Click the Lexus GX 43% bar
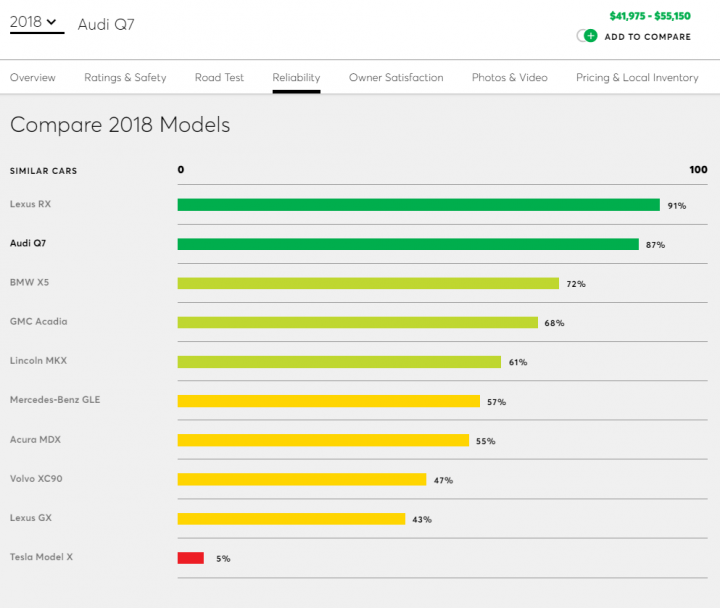 292,518
